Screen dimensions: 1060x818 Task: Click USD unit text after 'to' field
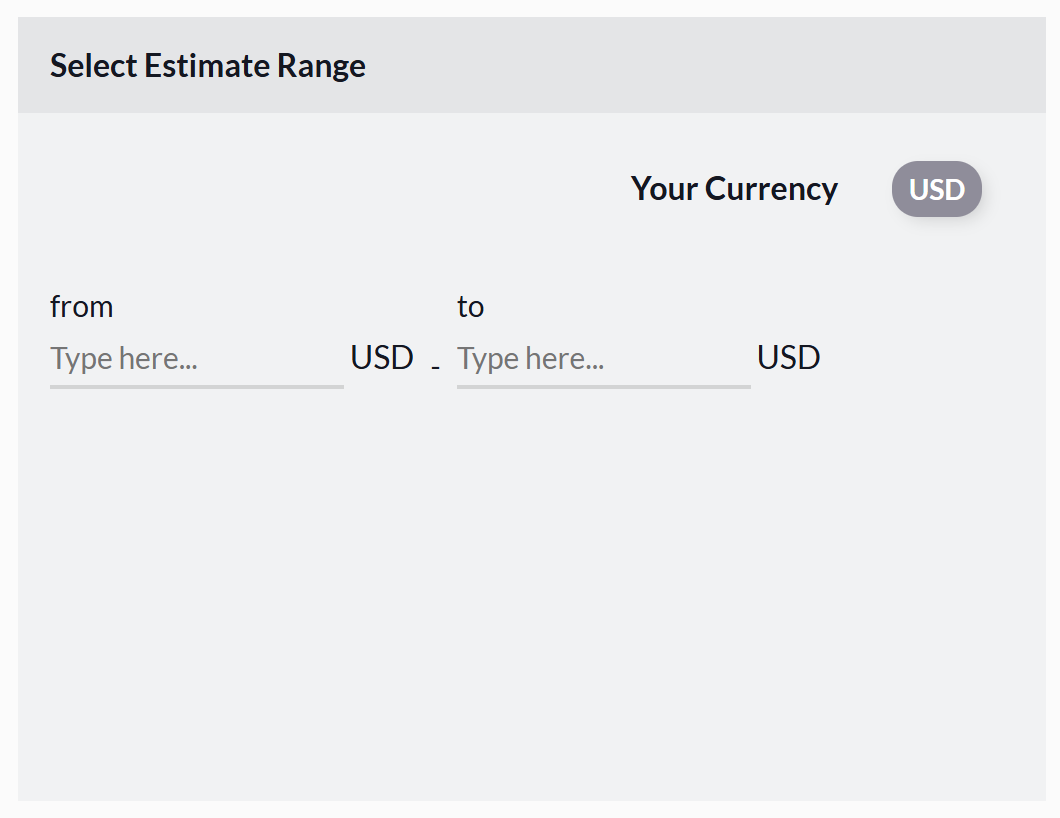coord(788,358)
